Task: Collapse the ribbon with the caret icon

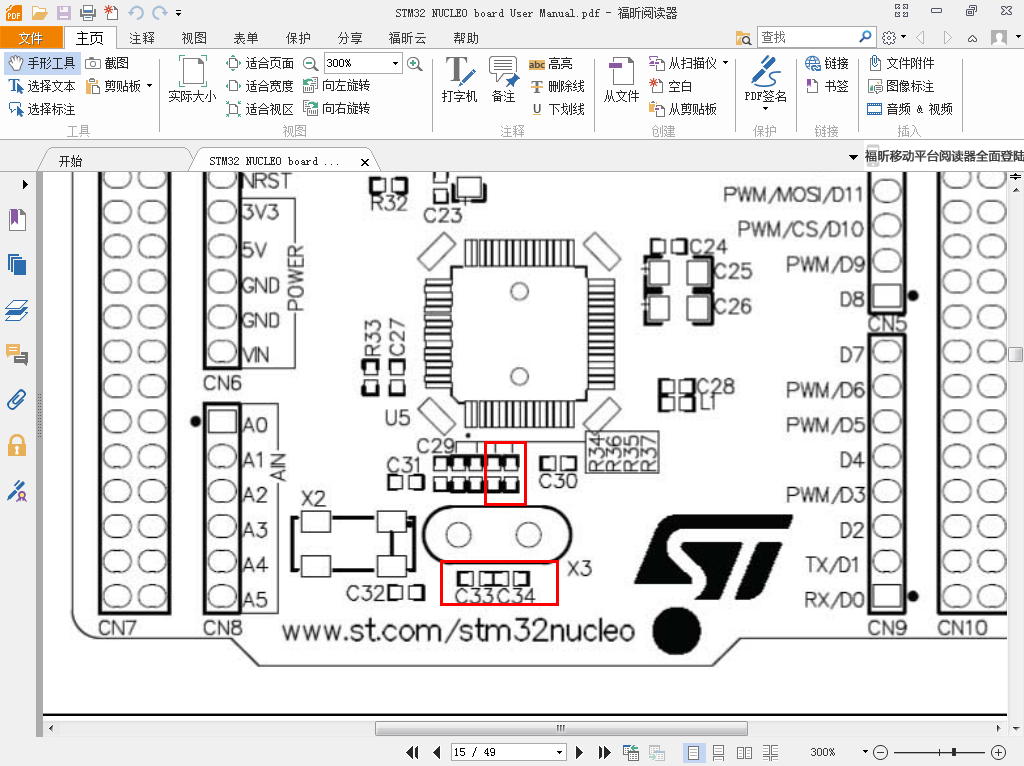Action: (x=972, y=38)
